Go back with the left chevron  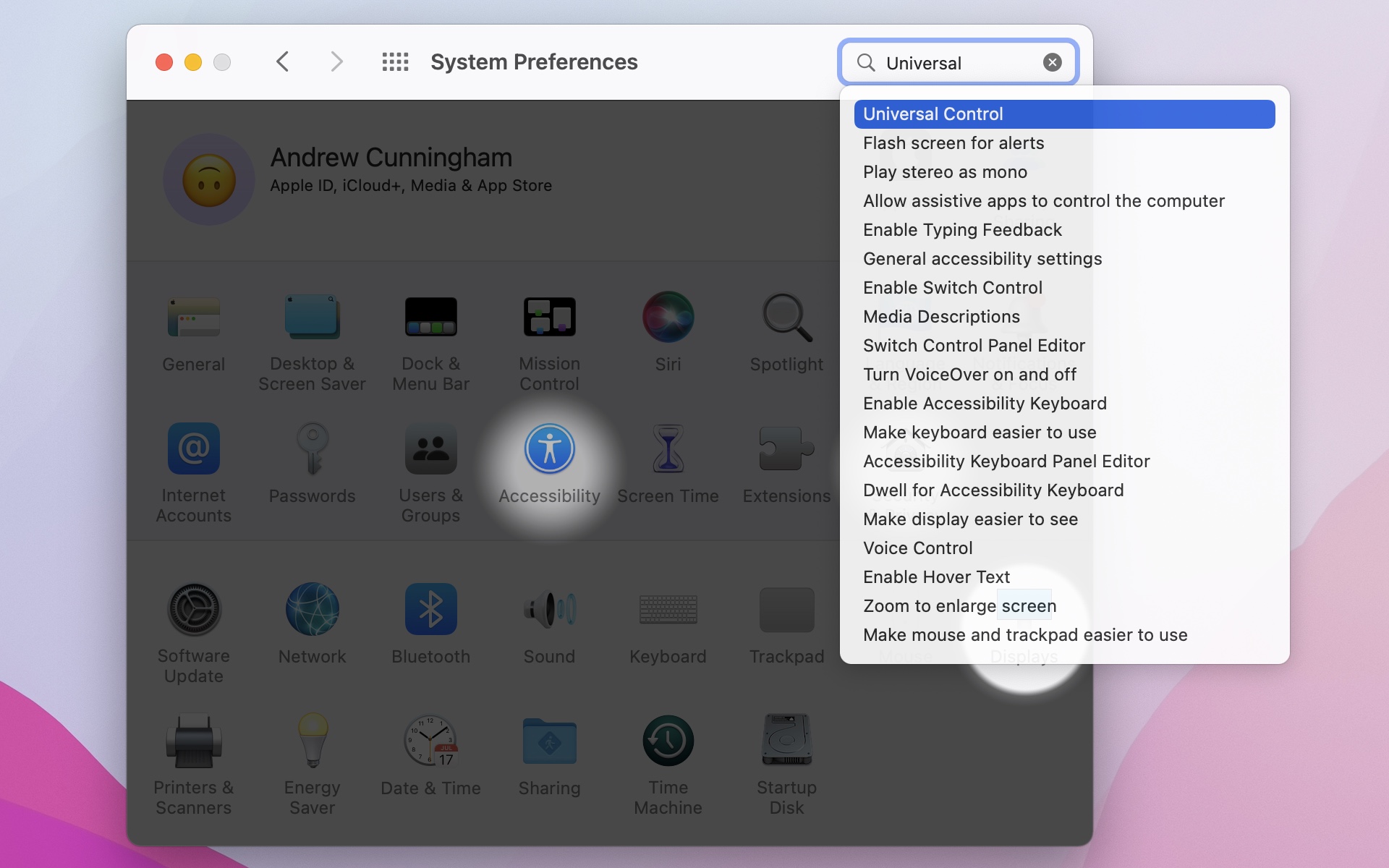coord(283,62)
